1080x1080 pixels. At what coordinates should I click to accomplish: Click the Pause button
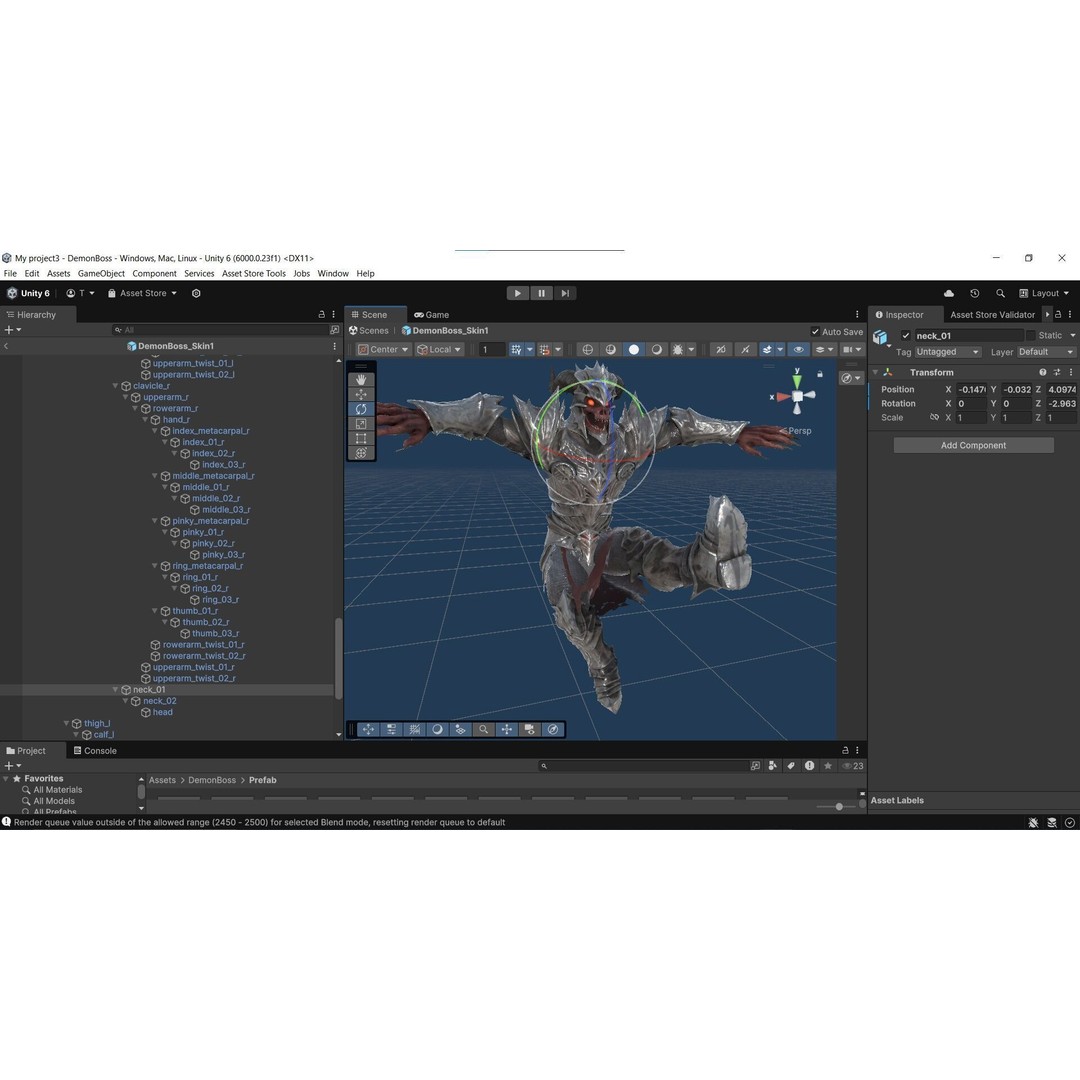(541, 293)
